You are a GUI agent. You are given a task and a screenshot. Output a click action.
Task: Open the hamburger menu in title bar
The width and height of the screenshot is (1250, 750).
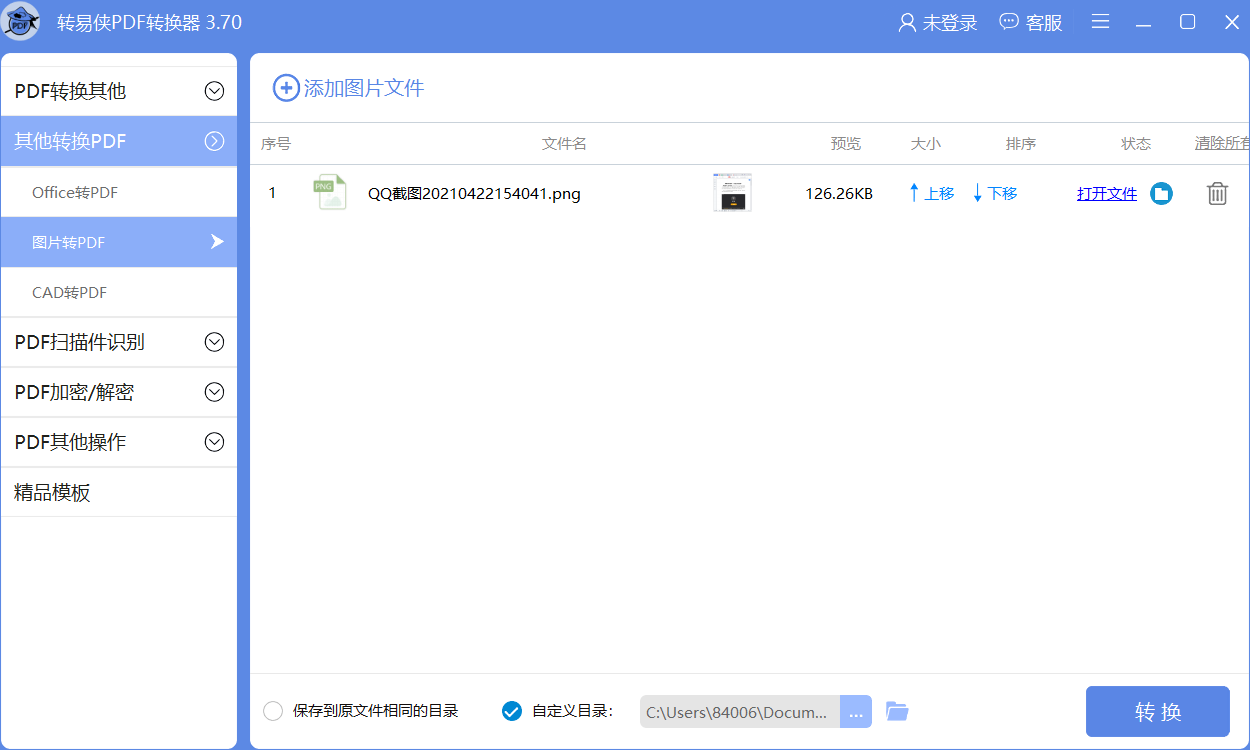[x=1100, y=22]
